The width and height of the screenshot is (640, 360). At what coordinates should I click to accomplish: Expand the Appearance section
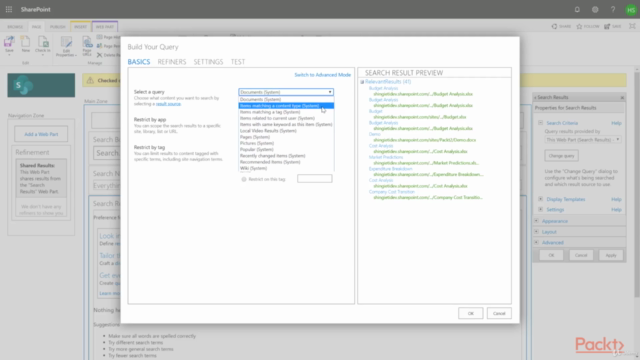pos(536,221)
